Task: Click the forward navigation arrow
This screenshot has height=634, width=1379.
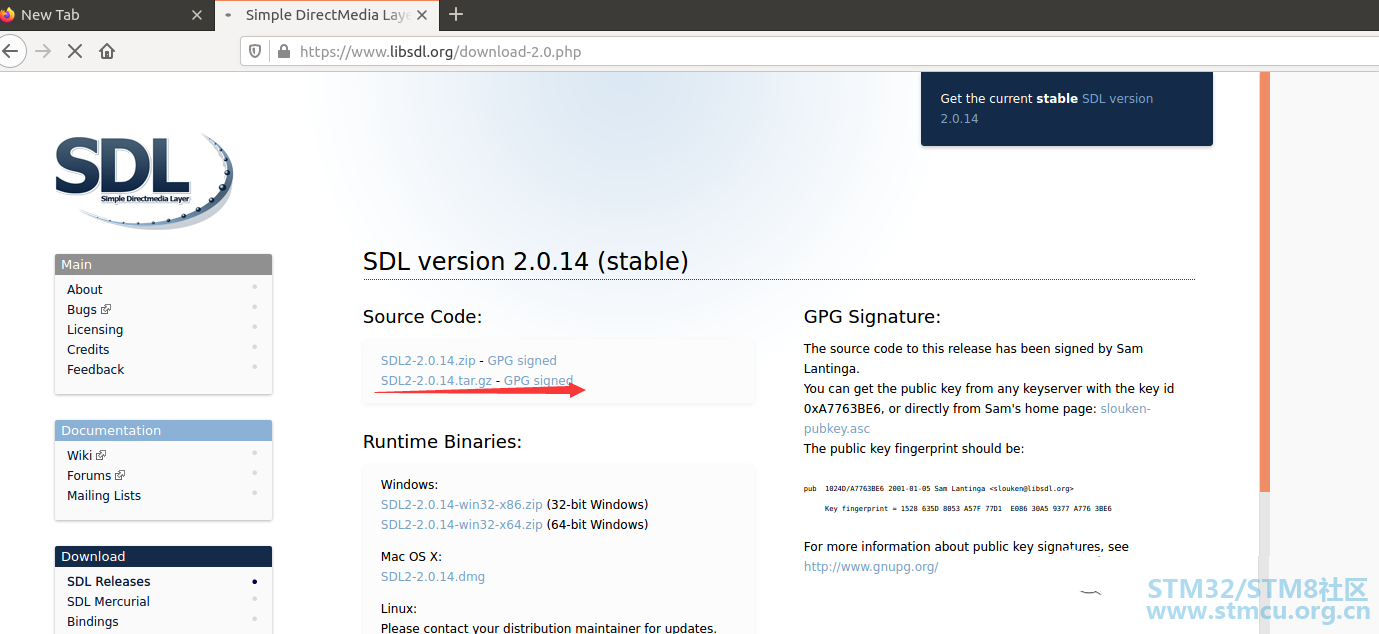Action: (43, 51)
